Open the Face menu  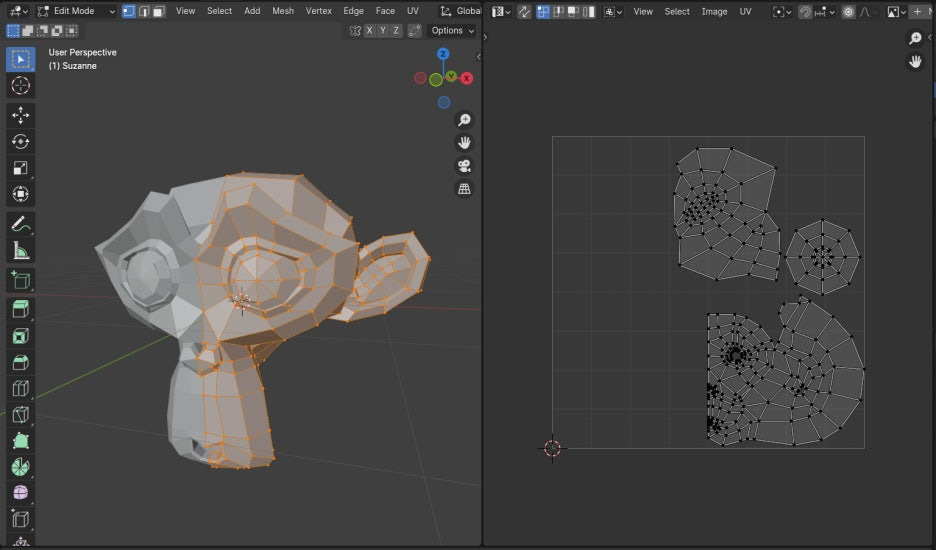coord(385,11)
